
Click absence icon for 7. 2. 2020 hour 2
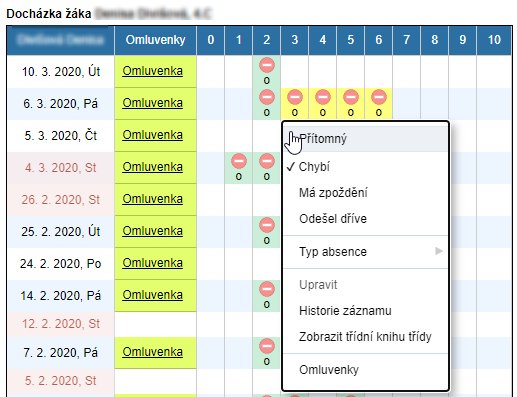click(x=267, y=346)
